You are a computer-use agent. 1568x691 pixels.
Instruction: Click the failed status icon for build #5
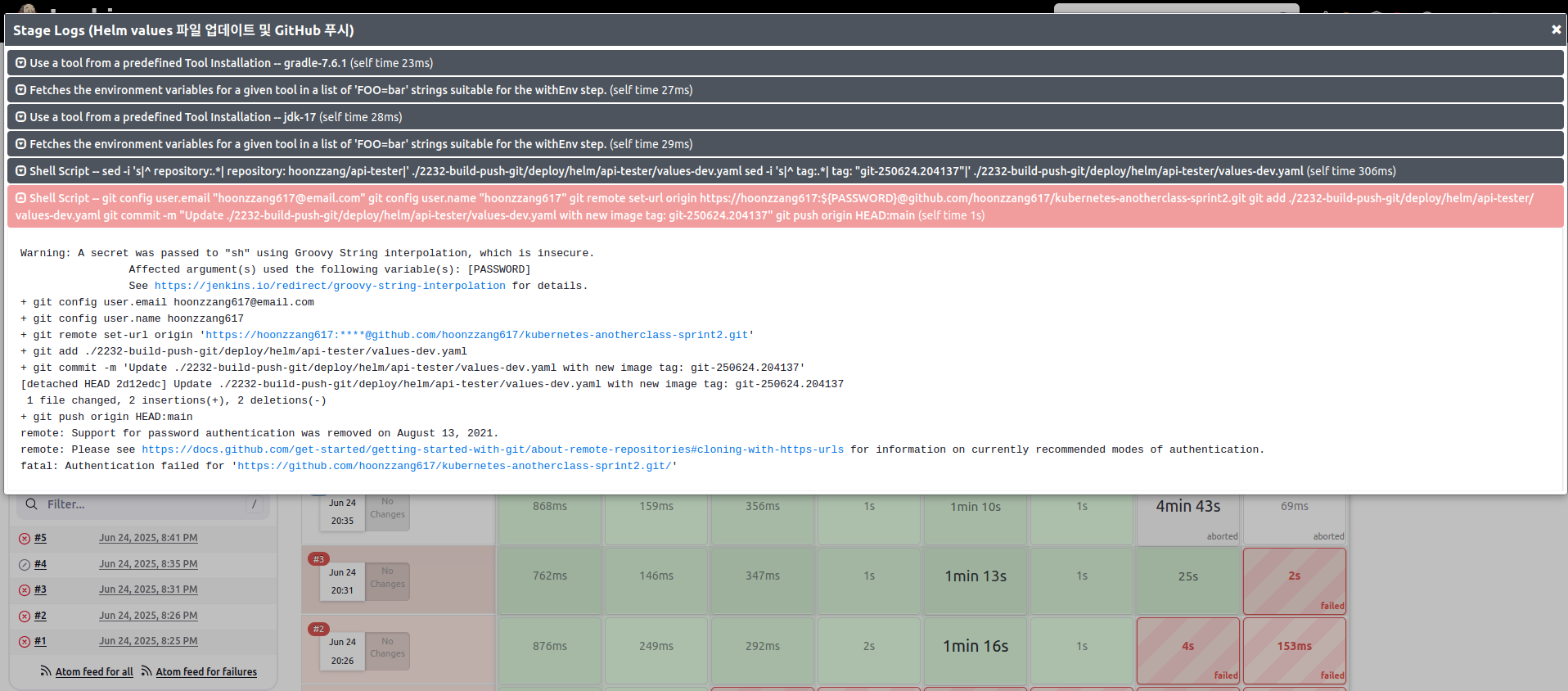pyautogui.click(x=25, y=539)
